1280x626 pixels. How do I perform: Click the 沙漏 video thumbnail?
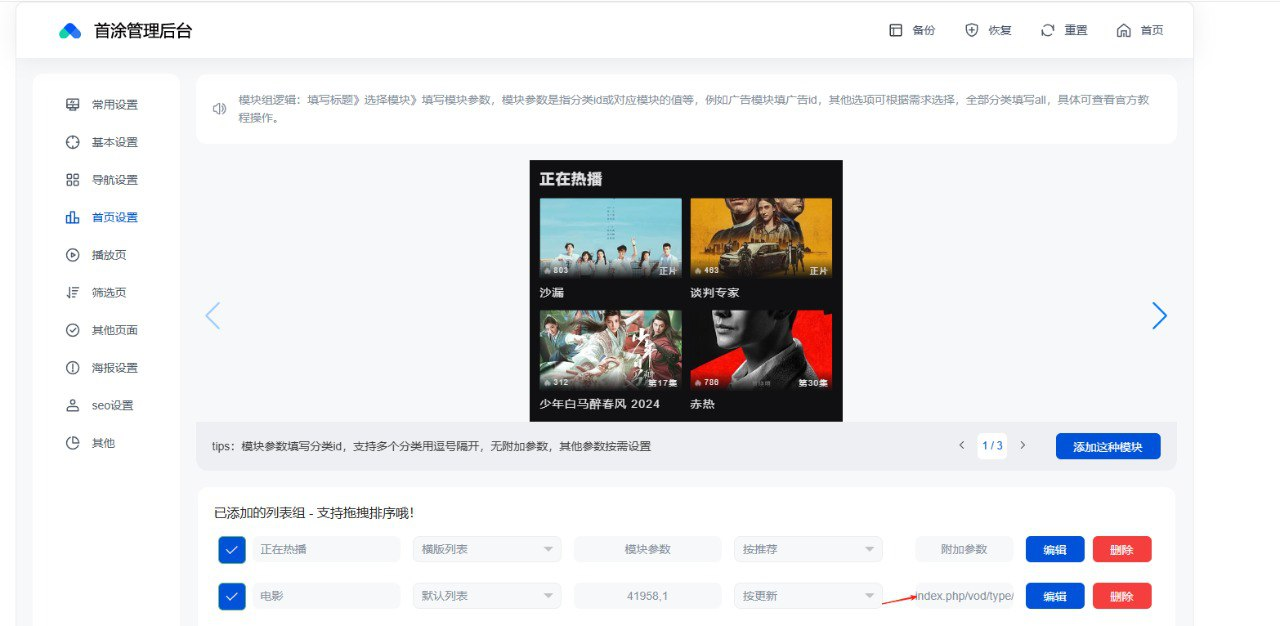pyautogui.click(x=610, y=238)
